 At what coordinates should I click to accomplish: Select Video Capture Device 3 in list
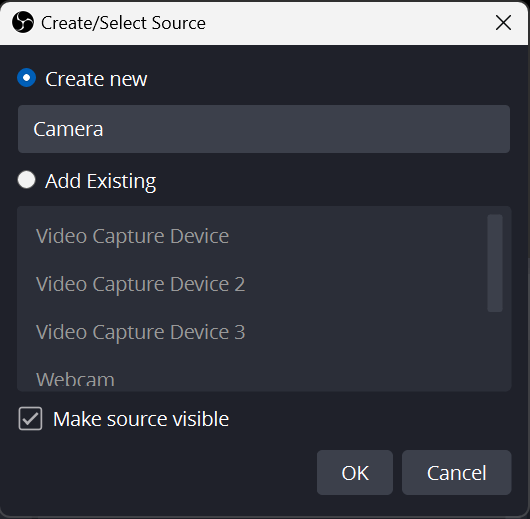252,332
